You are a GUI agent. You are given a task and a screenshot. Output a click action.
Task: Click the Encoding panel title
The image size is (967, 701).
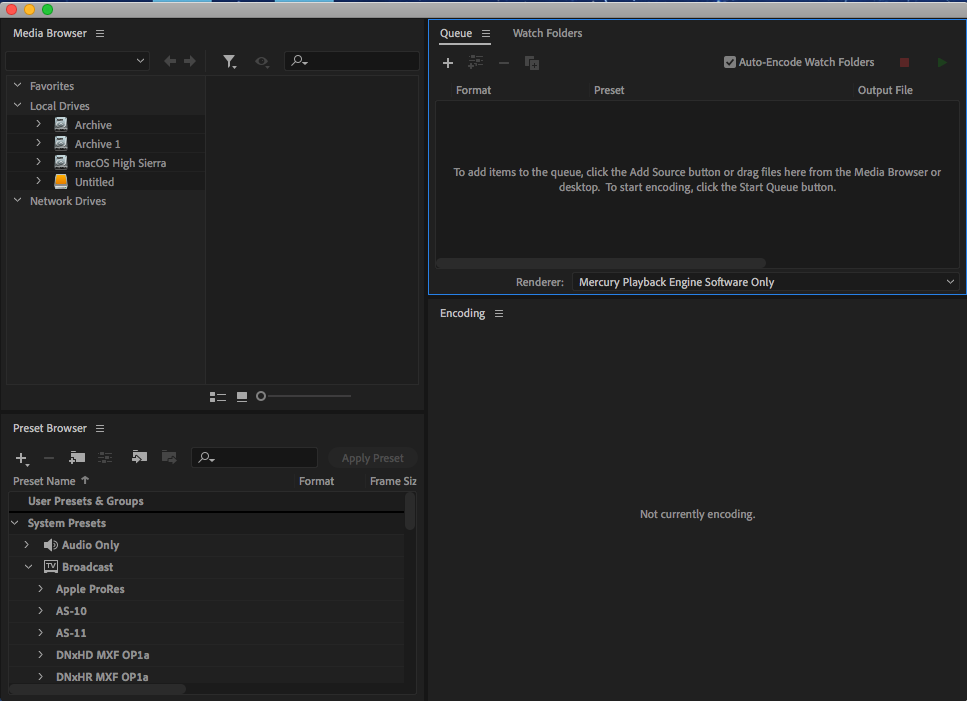(x=462, y=313)
